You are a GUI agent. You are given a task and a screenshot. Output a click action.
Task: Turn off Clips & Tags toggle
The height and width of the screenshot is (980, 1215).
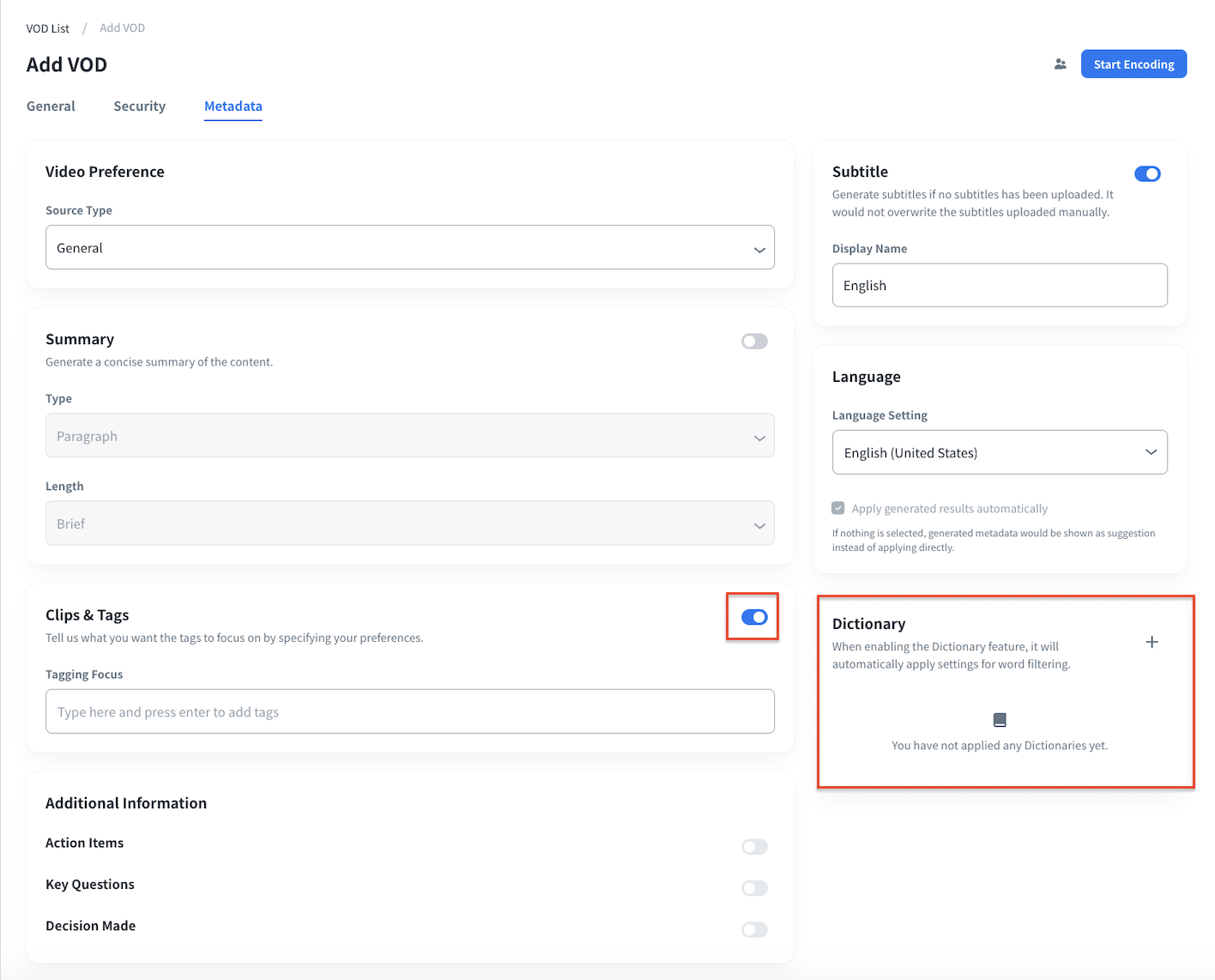tap(754, 617)
